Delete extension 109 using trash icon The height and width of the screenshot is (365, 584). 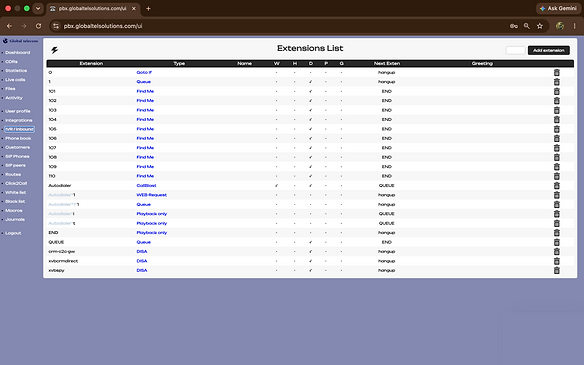click(556, 167)
